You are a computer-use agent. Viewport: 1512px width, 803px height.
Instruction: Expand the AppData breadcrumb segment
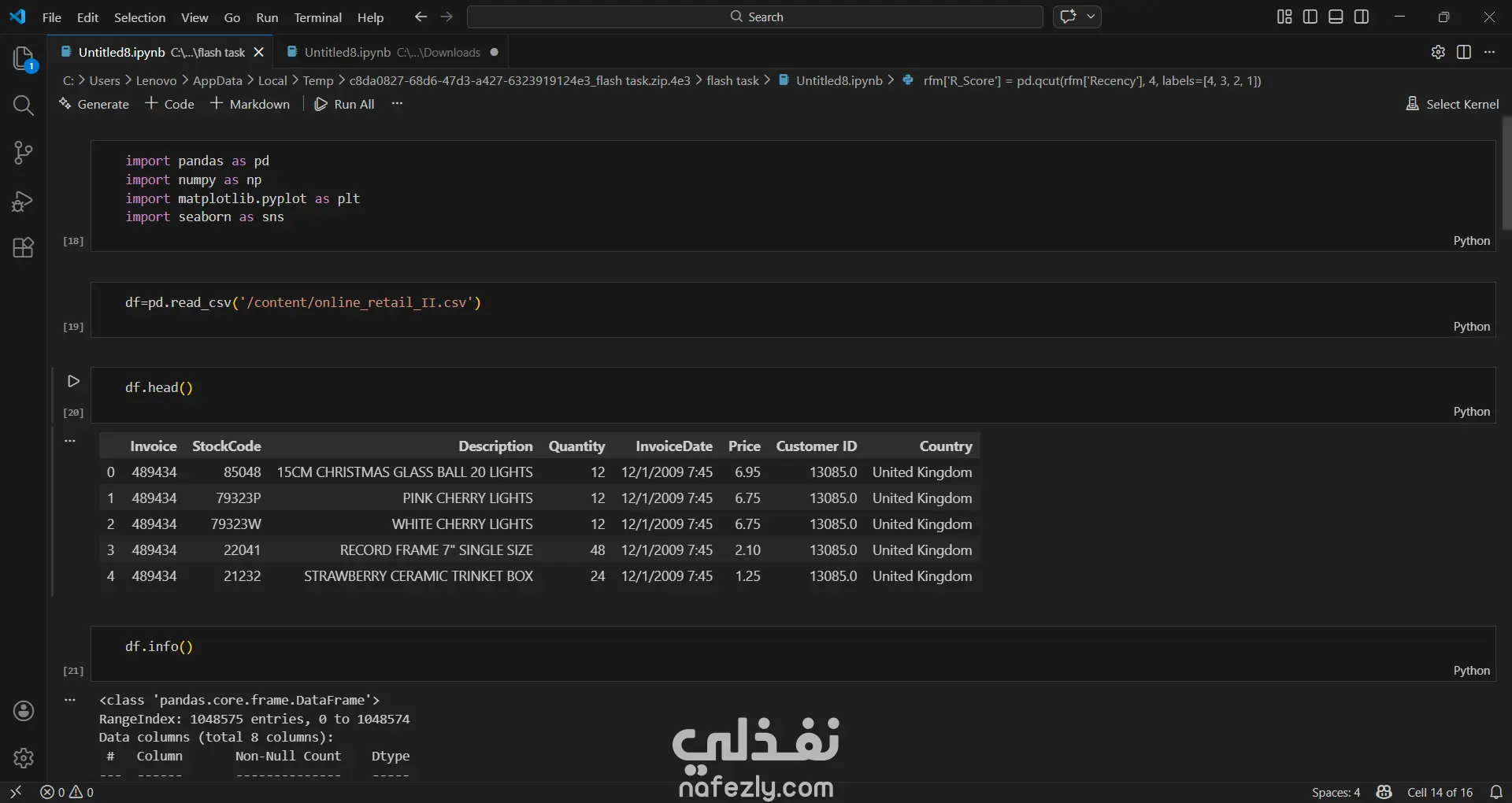point(217,80)
